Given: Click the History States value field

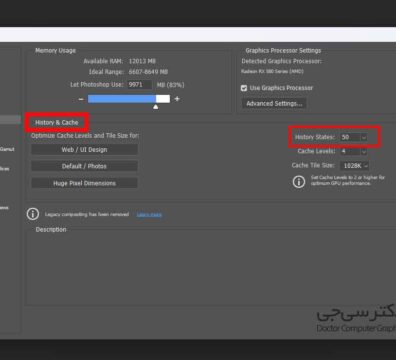Looking at the screenshot, I should click(x=350, y=137).
